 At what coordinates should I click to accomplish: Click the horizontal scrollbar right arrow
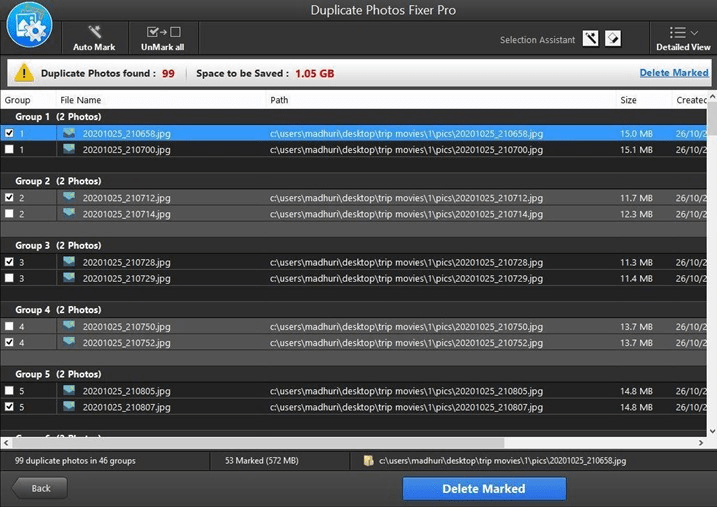tap(701, 443)
